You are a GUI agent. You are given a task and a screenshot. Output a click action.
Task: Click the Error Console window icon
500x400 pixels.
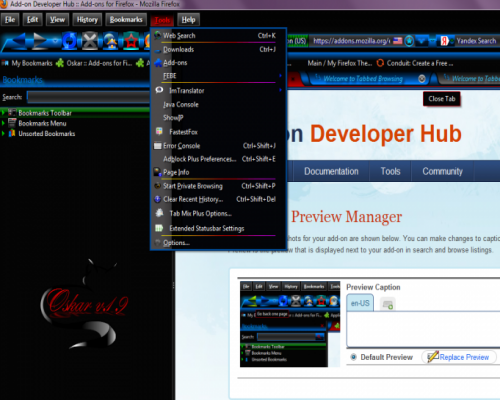pyautogui.click(x=158, y=146)
